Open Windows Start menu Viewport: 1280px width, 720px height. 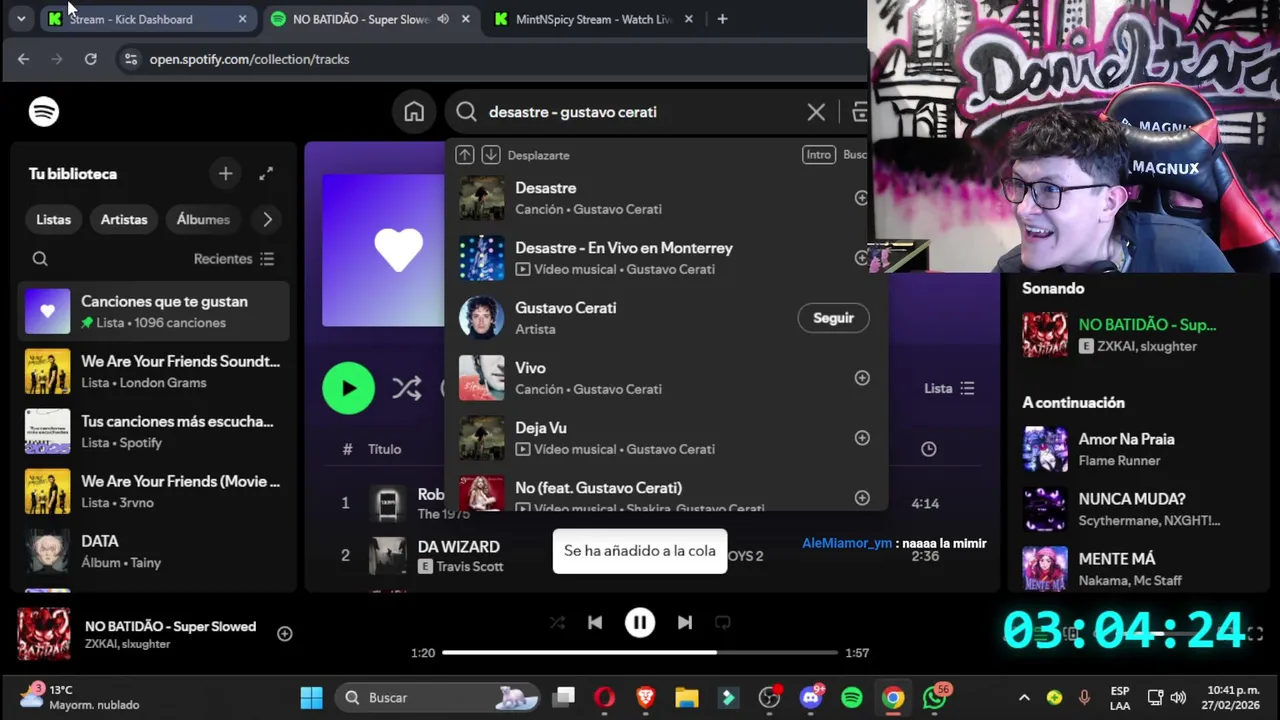[x=311, y=698]
